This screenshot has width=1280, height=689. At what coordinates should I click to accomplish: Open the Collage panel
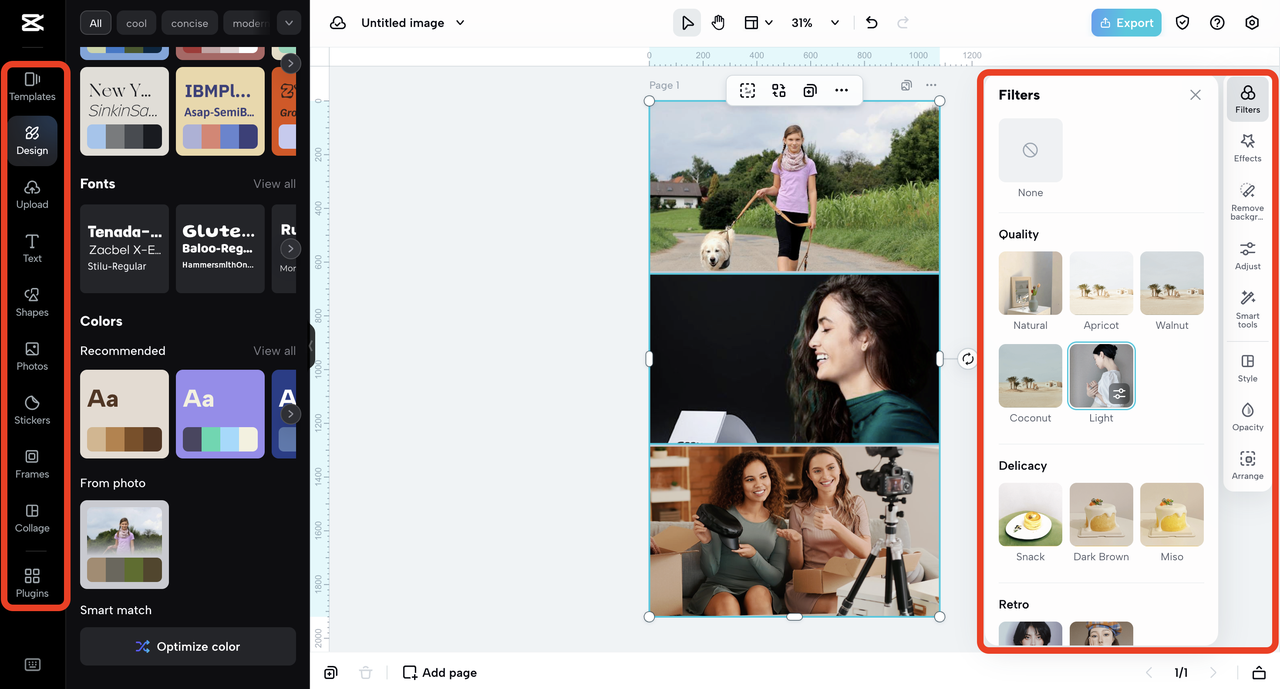(x=32, y=518)
